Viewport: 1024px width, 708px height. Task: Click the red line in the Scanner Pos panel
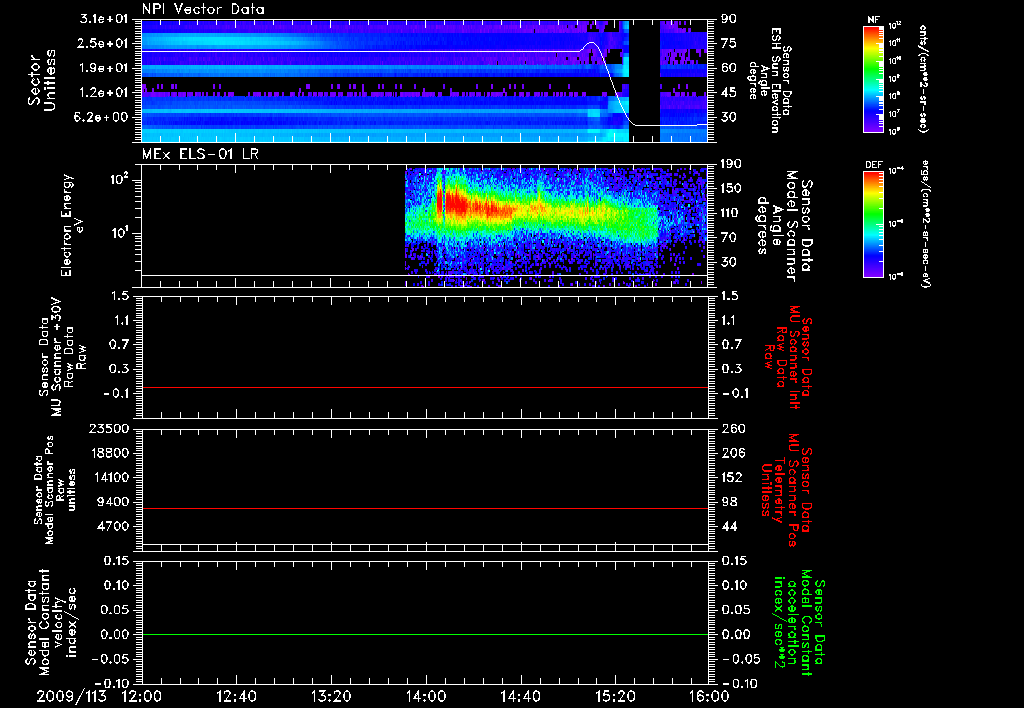[425, 508]
